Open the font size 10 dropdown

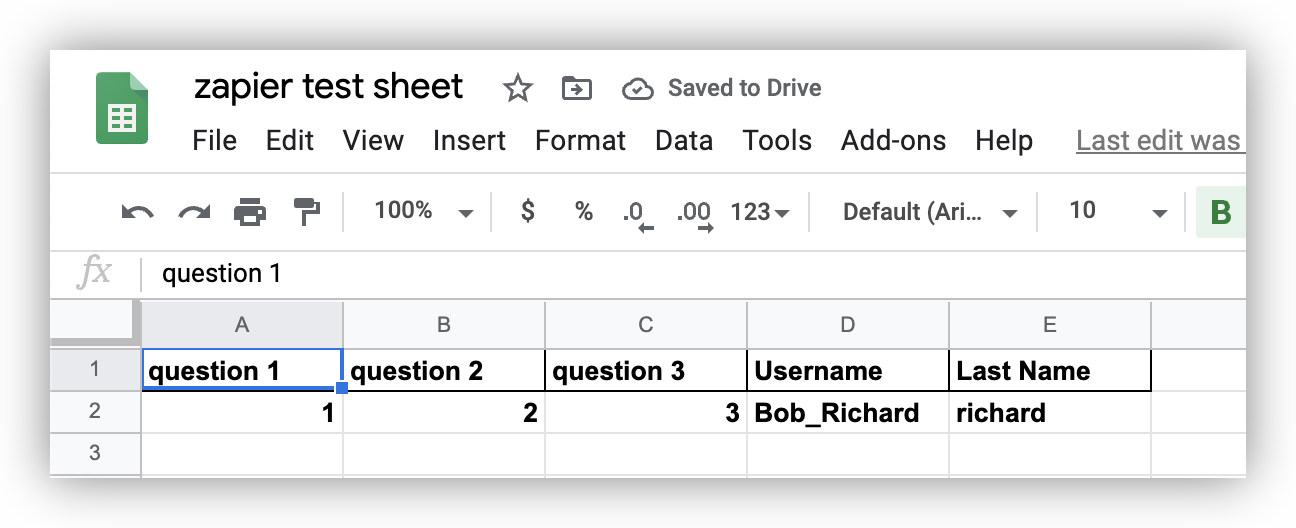pyautogui.click(x=1117, y=211)
